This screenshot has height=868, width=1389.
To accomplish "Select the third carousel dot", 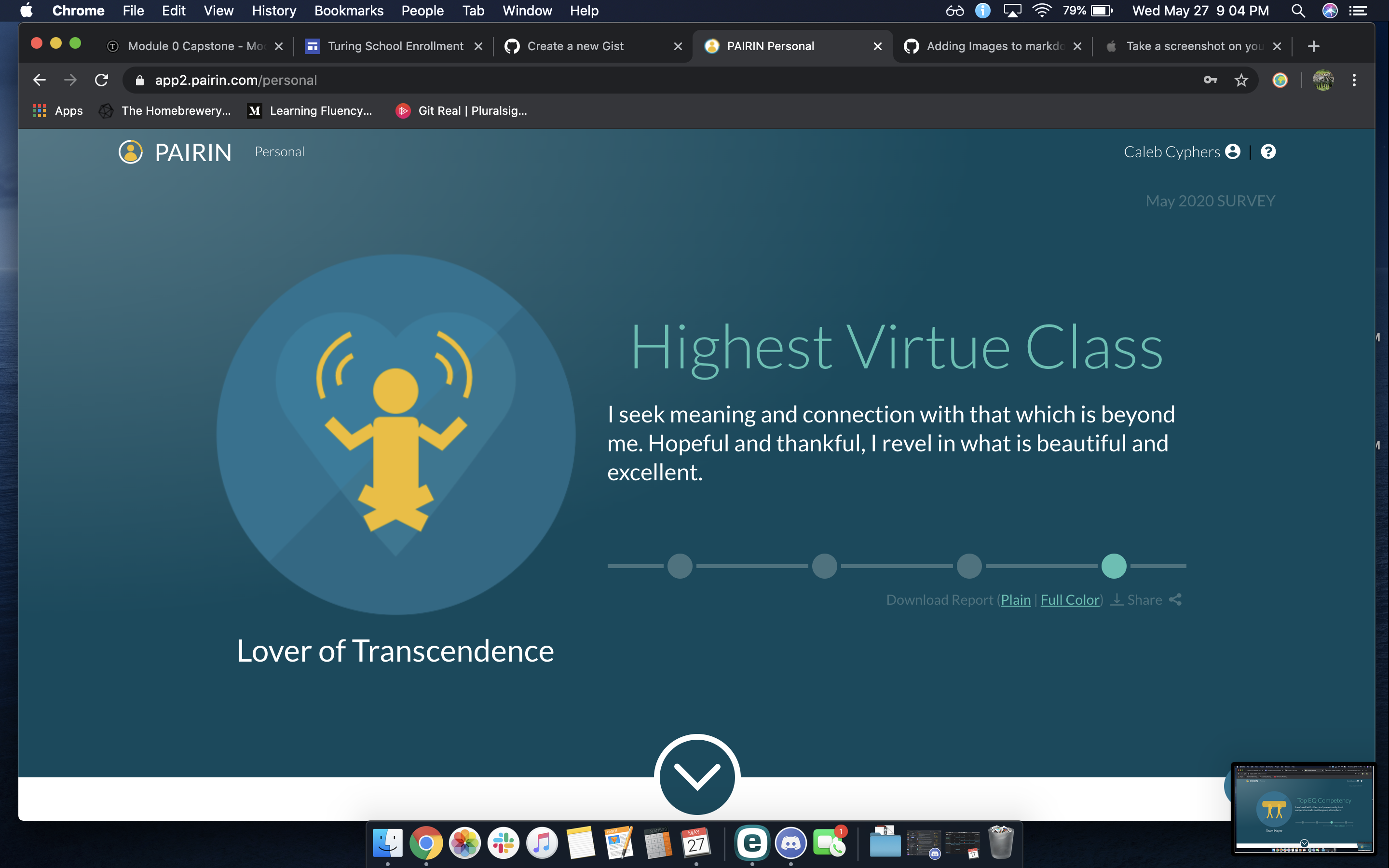I will 969,566.
